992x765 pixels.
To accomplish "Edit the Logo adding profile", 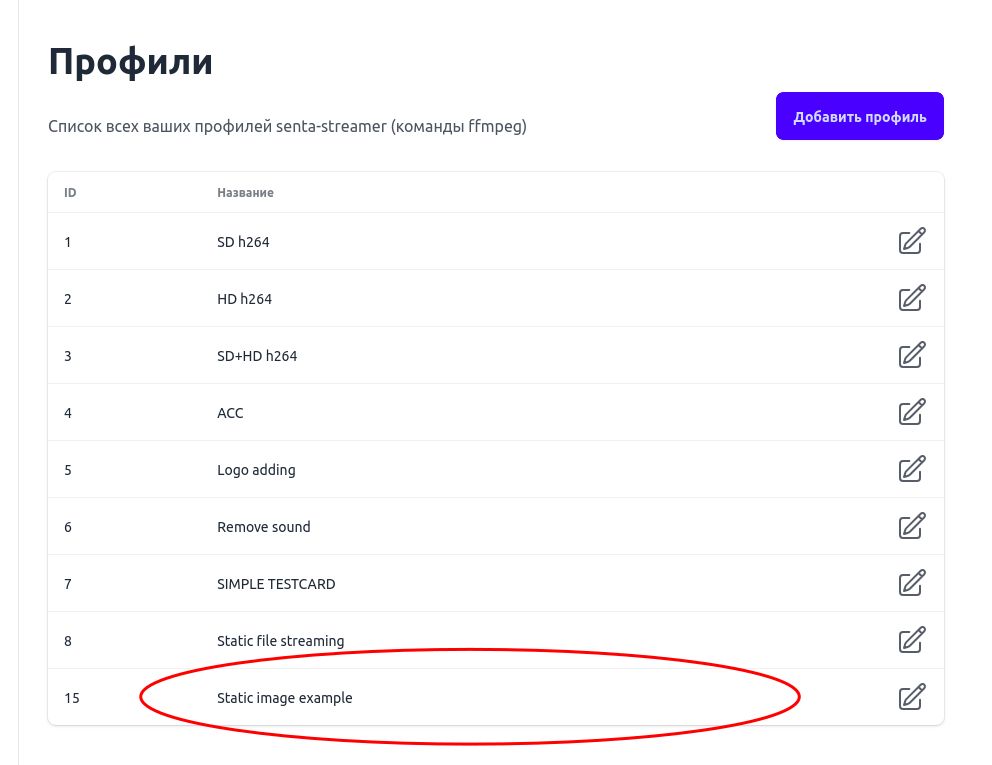I will (911, 469).
